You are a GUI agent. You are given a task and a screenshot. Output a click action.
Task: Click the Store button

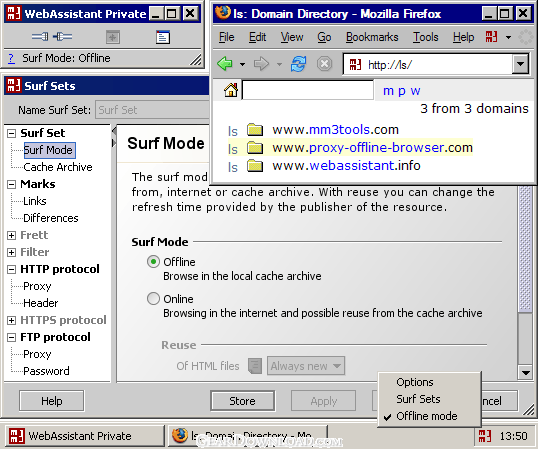(242, 401)
